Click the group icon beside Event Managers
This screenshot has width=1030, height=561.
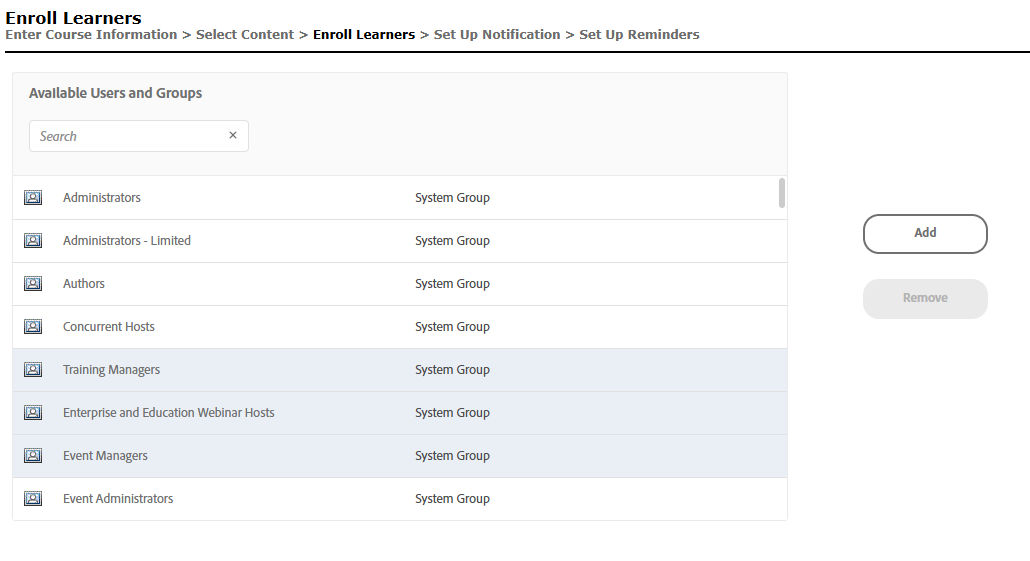click(33, 456)
